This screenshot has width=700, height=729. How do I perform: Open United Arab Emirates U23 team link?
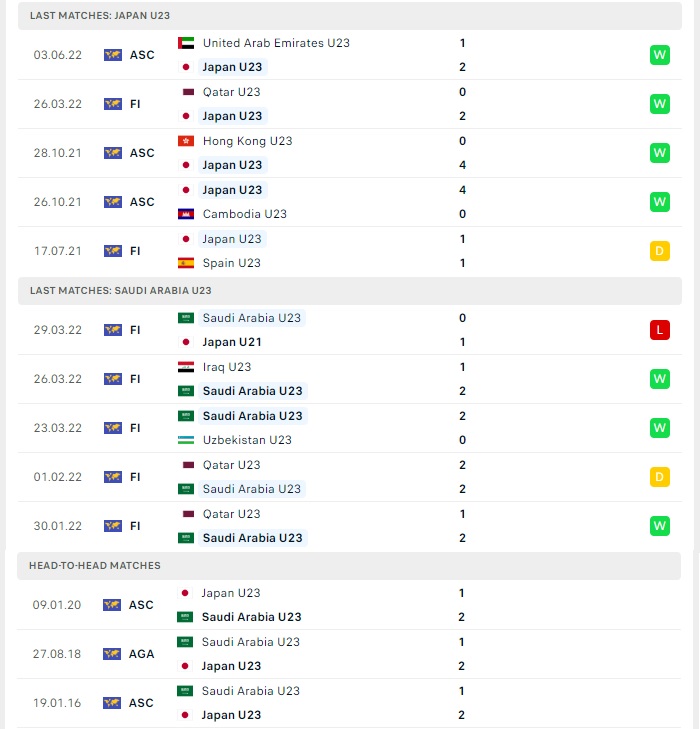click(276, 43)
